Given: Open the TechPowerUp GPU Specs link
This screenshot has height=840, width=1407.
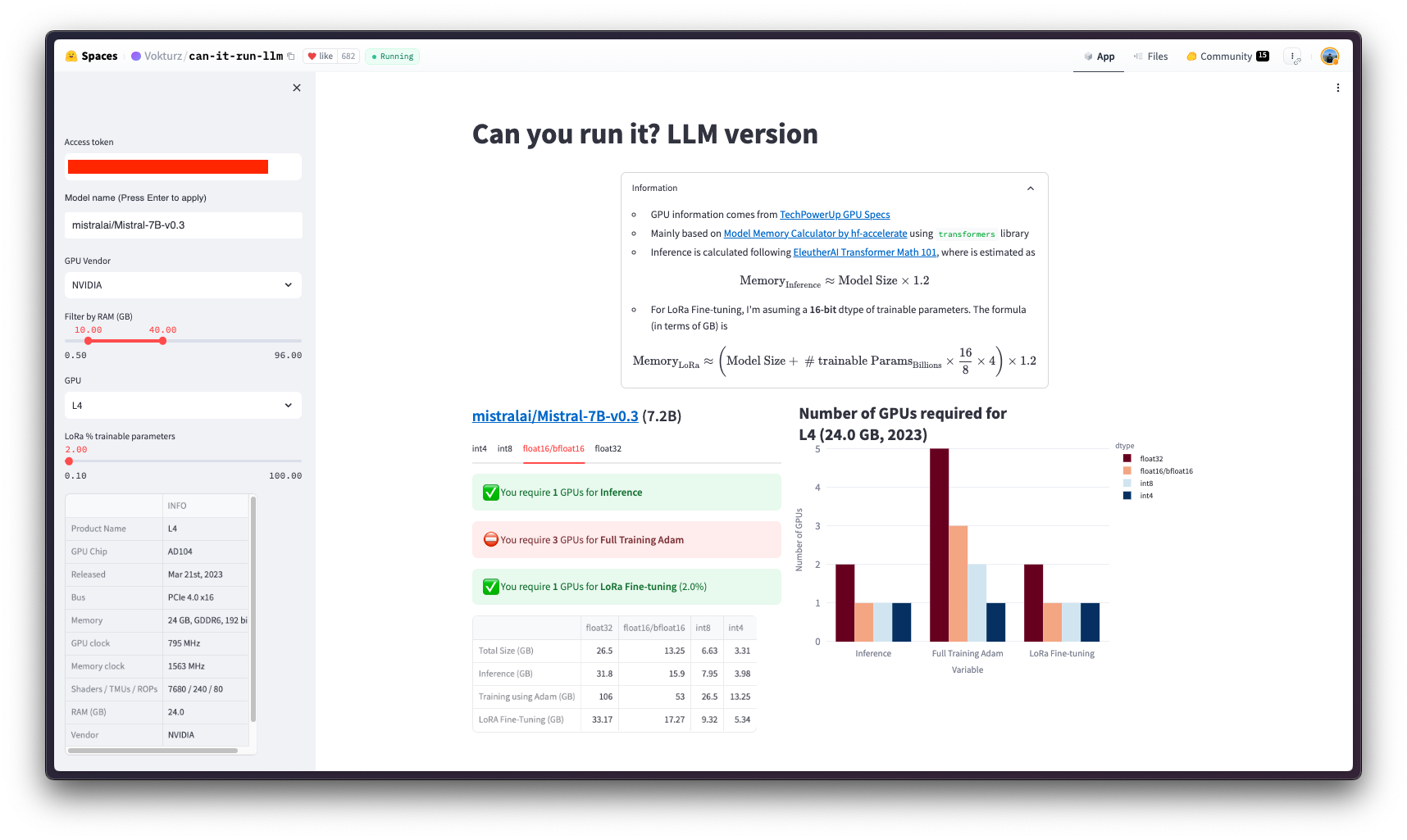Looking at the screenshot, I should (835, 215).
